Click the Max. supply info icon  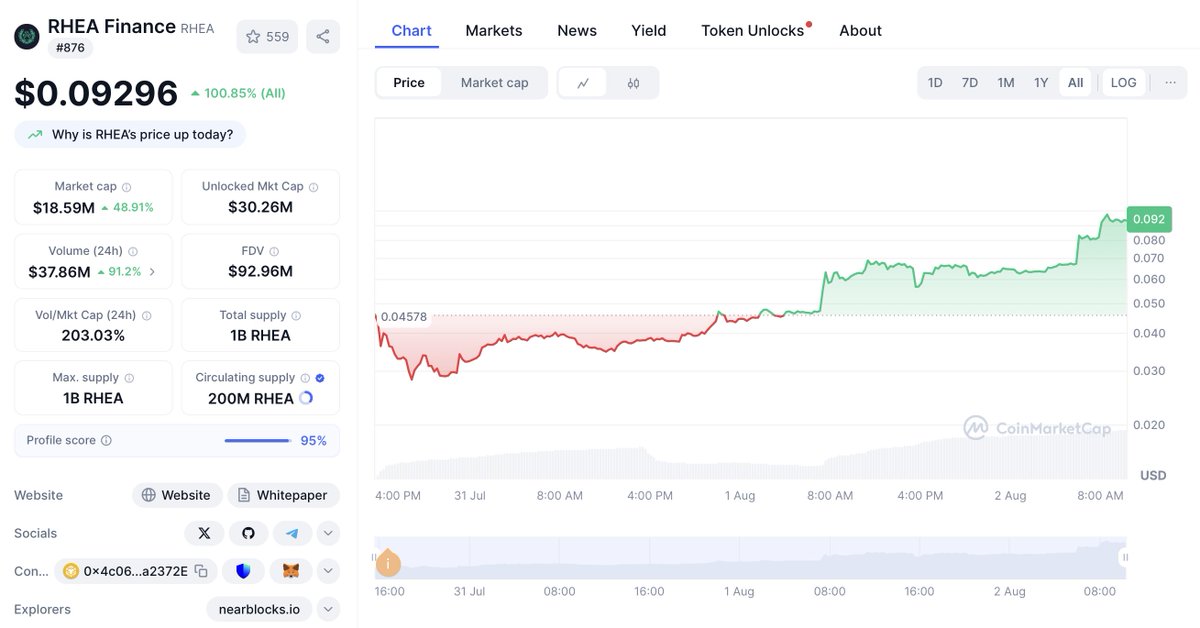129,378
